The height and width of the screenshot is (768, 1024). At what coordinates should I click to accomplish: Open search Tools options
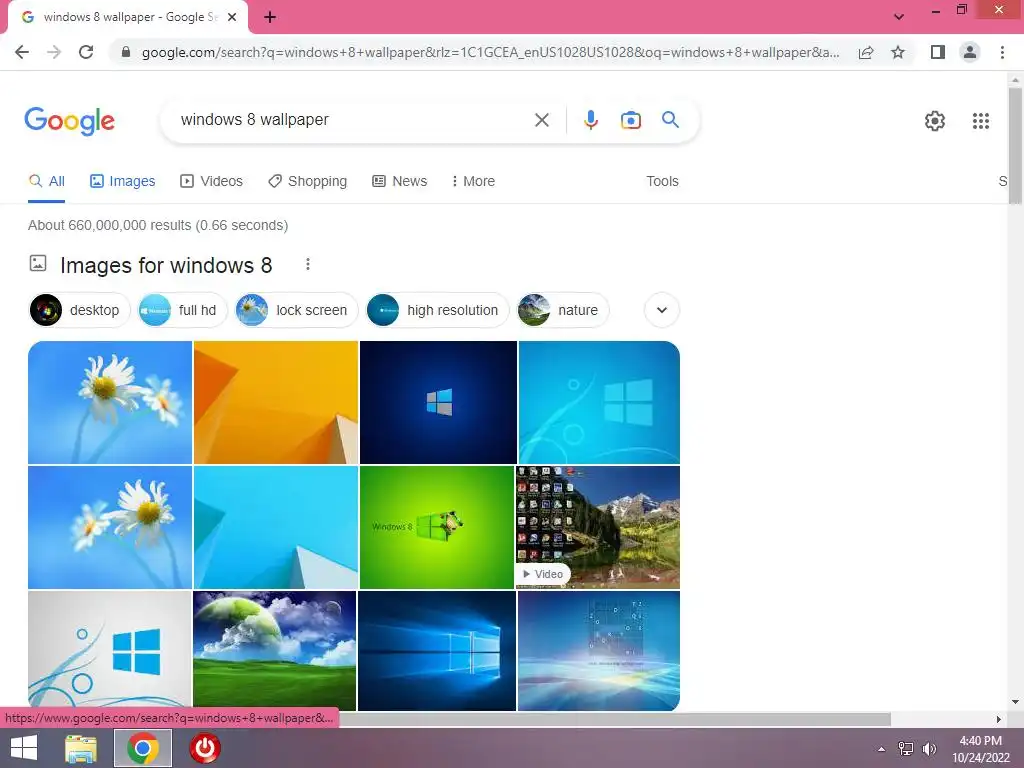[662, 182]
